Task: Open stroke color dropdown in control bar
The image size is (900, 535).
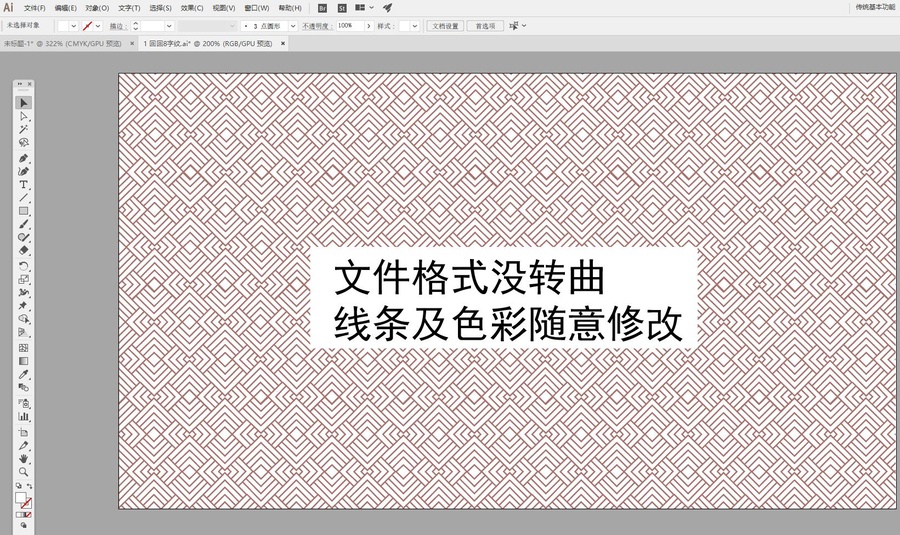Action: click(98, 26)
